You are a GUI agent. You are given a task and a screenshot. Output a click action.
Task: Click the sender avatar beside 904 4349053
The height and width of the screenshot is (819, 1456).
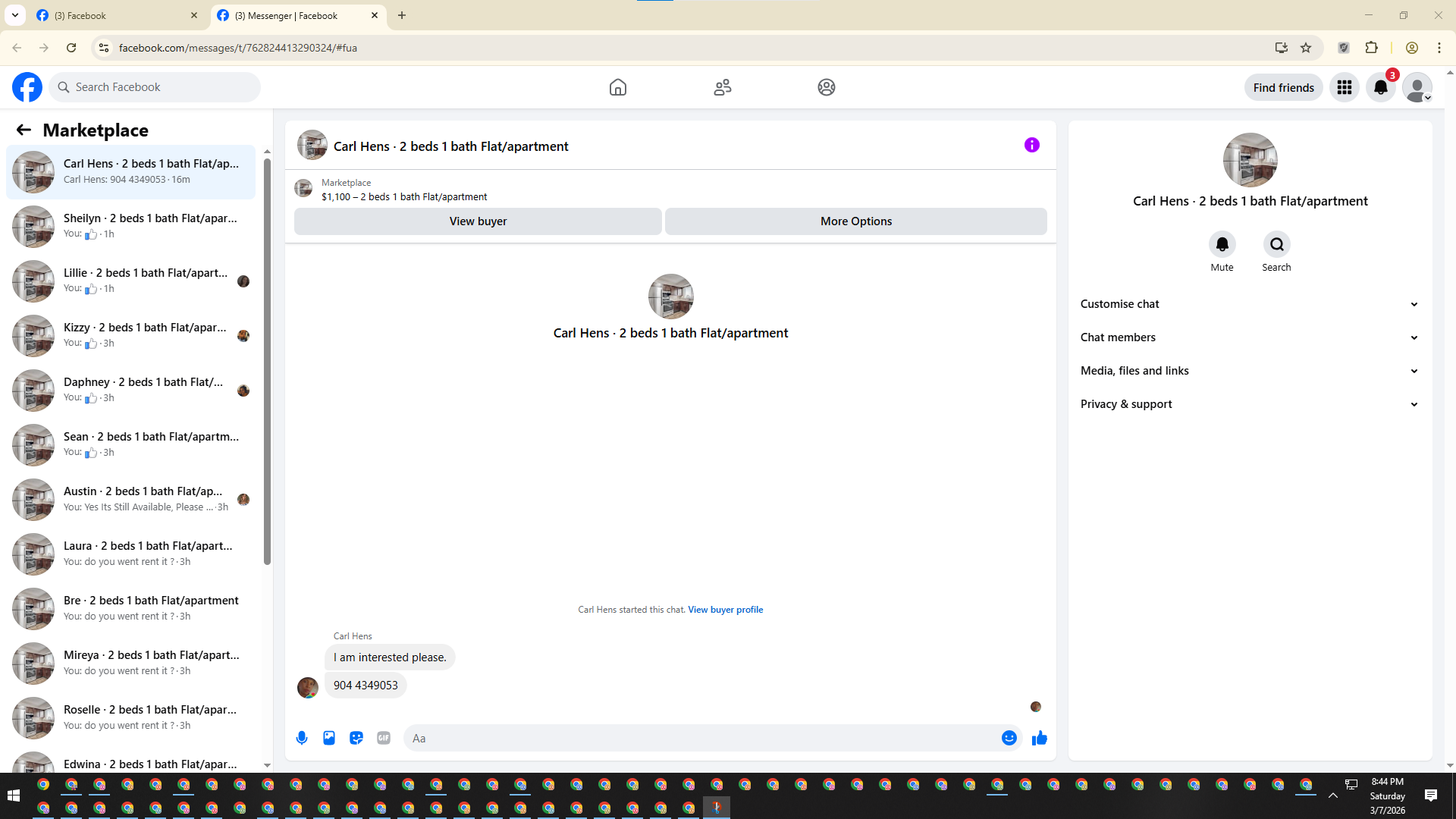click(308, 687)
